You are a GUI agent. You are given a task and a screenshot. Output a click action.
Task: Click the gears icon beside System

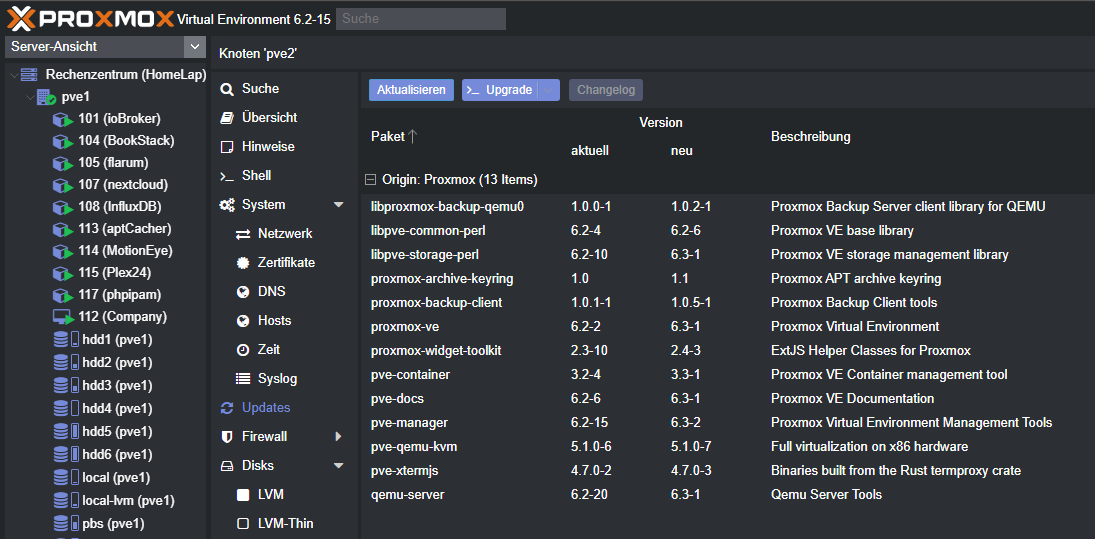227,205
